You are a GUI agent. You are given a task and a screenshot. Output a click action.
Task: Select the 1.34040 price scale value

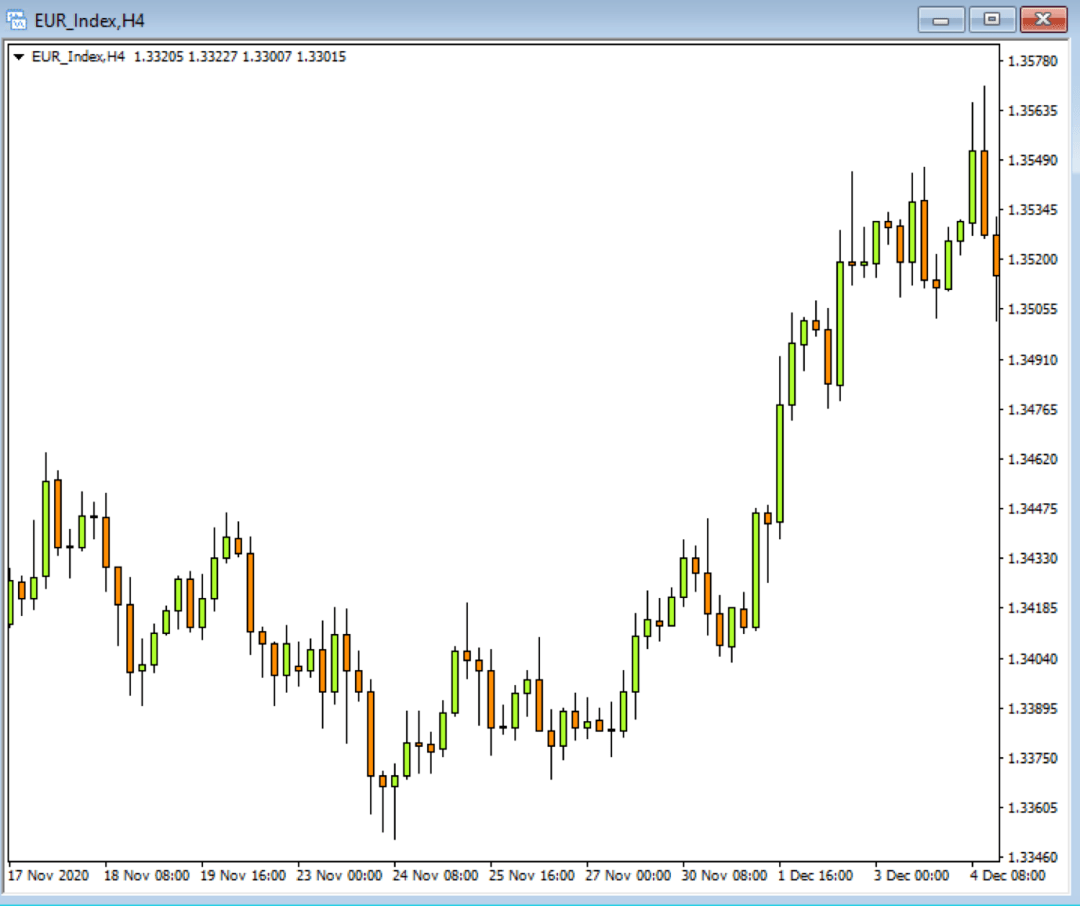point(1033,658)
